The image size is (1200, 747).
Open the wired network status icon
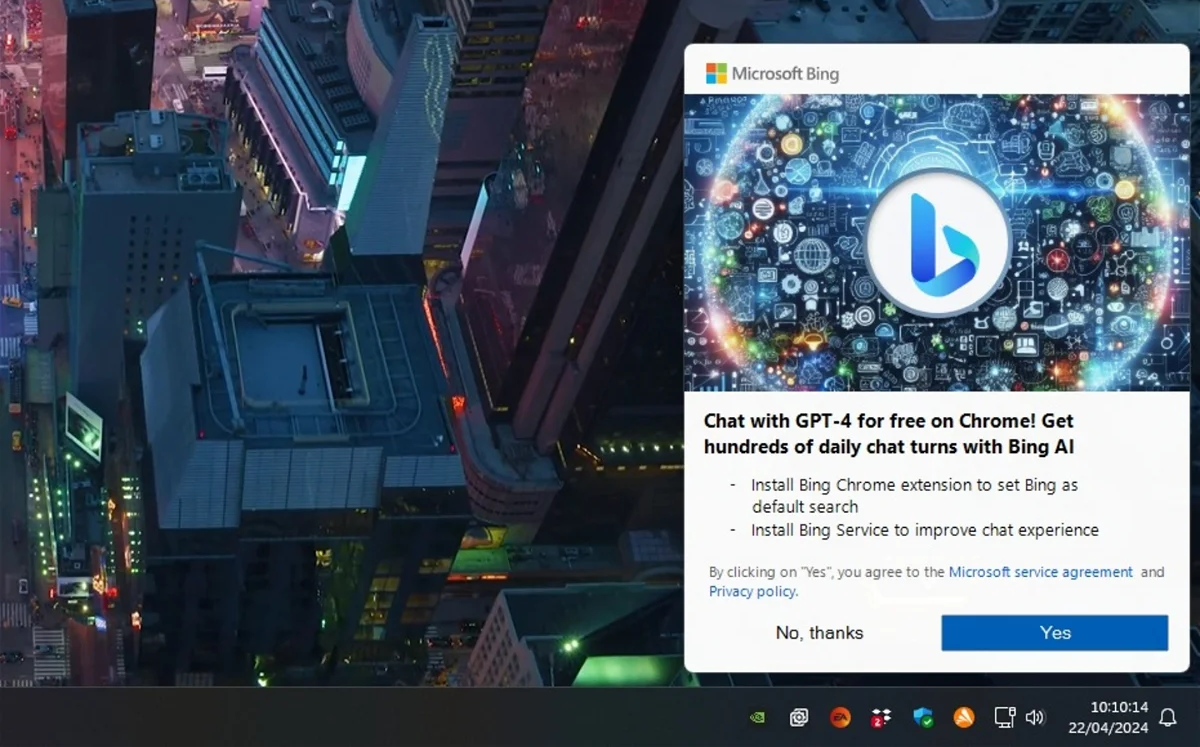coord(1005,717)
